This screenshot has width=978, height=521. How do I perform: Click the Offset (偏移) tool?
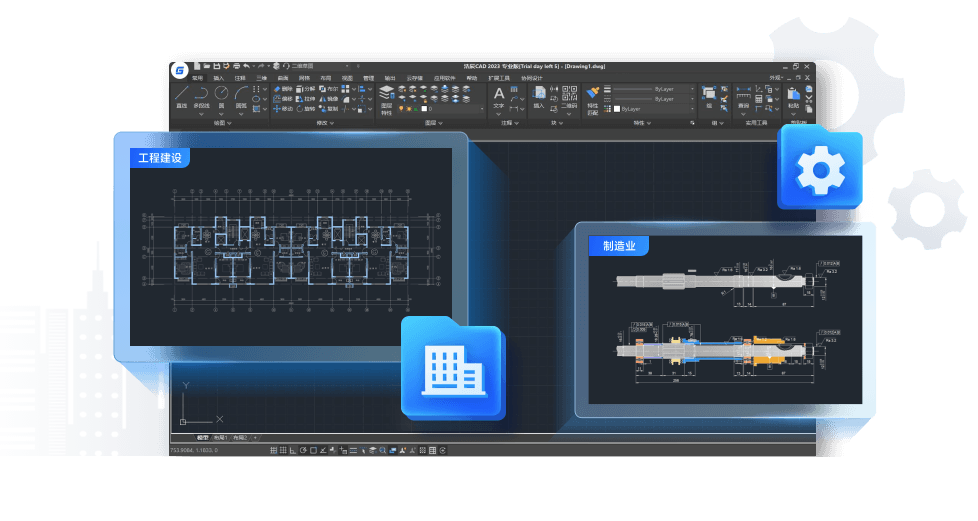click(283, 99)
